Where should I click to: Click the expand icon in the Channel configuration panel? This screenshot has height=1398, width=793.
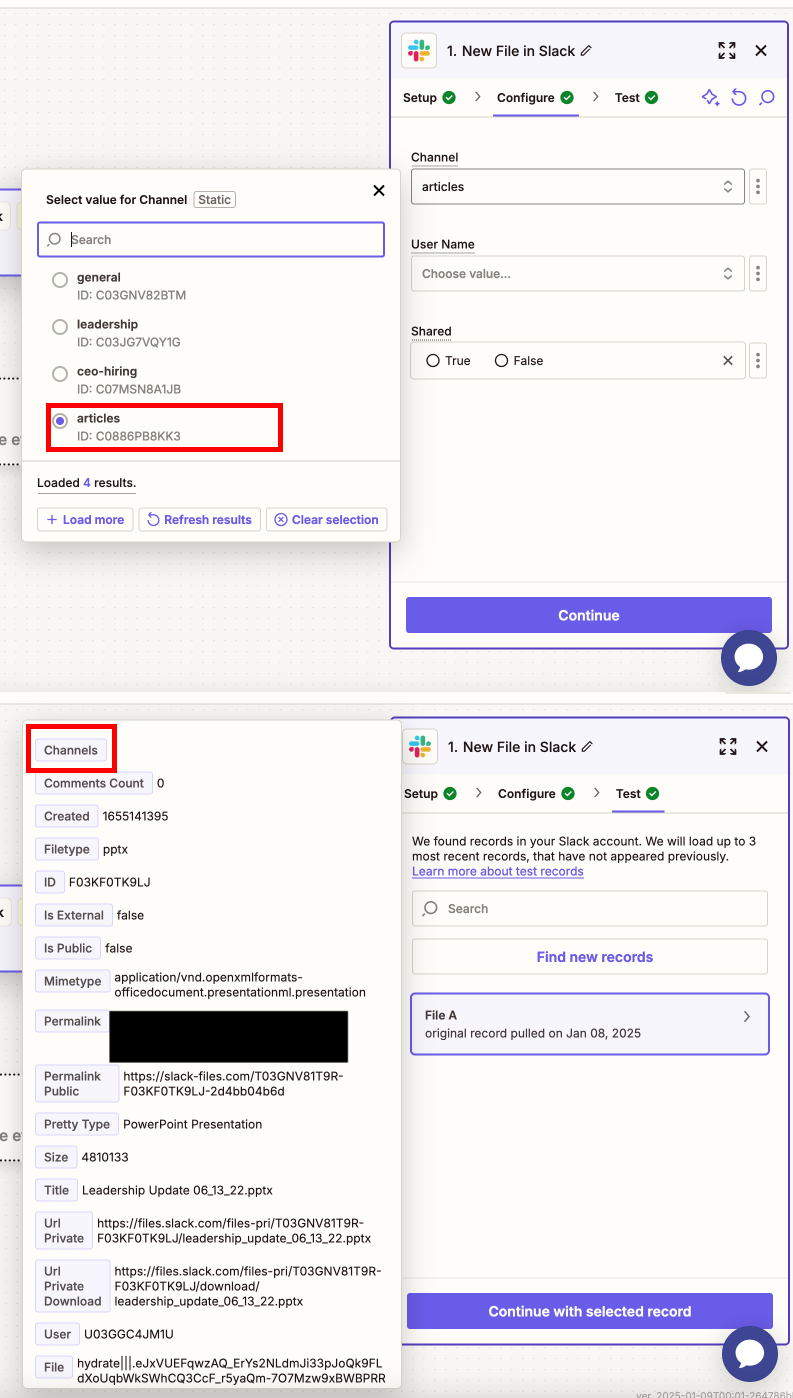click(x=727, y=51)
